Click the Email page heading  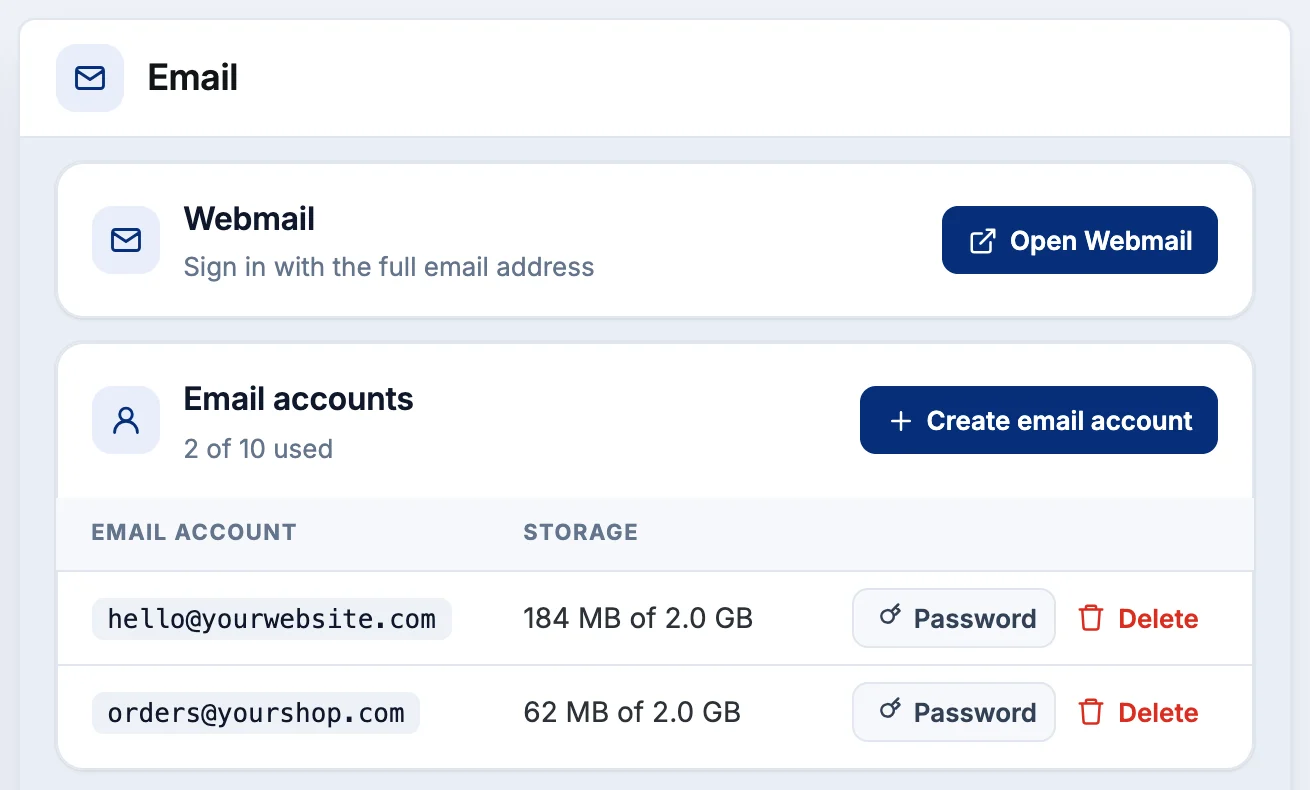pos(193,77)
